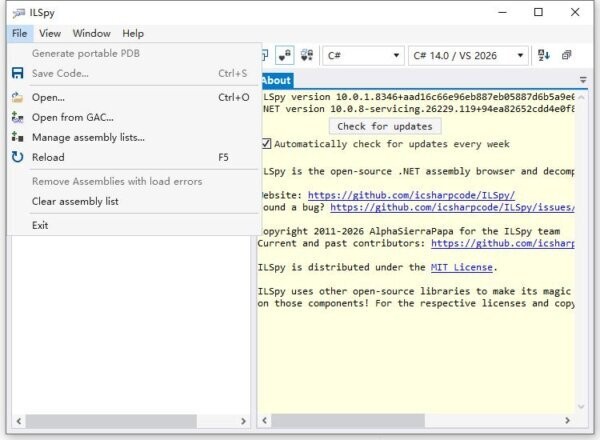Click the Copyright 2011-2026 AlphaSierraPapa line
600x440 pixels.
(x=411, y=231)
